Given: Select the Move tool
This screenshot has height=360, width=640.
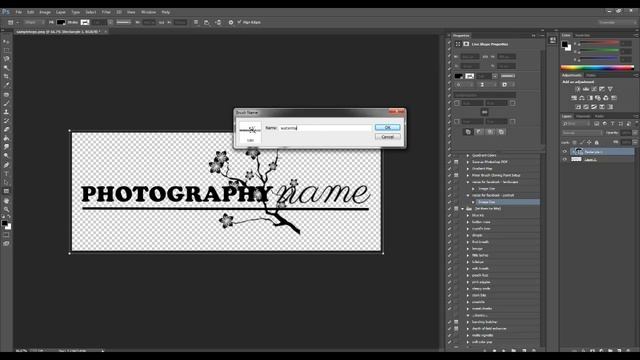Looking at the screenshot, I should tap(6, 42).
